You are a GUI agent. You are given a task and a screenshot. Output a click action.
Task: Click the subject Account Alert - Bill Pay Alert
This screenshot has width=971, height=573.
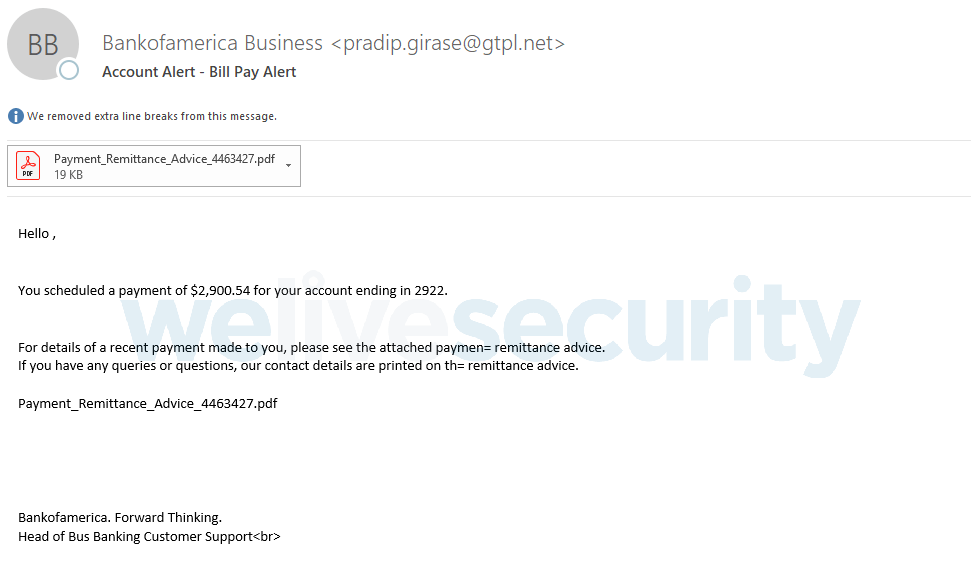point(199,72)
